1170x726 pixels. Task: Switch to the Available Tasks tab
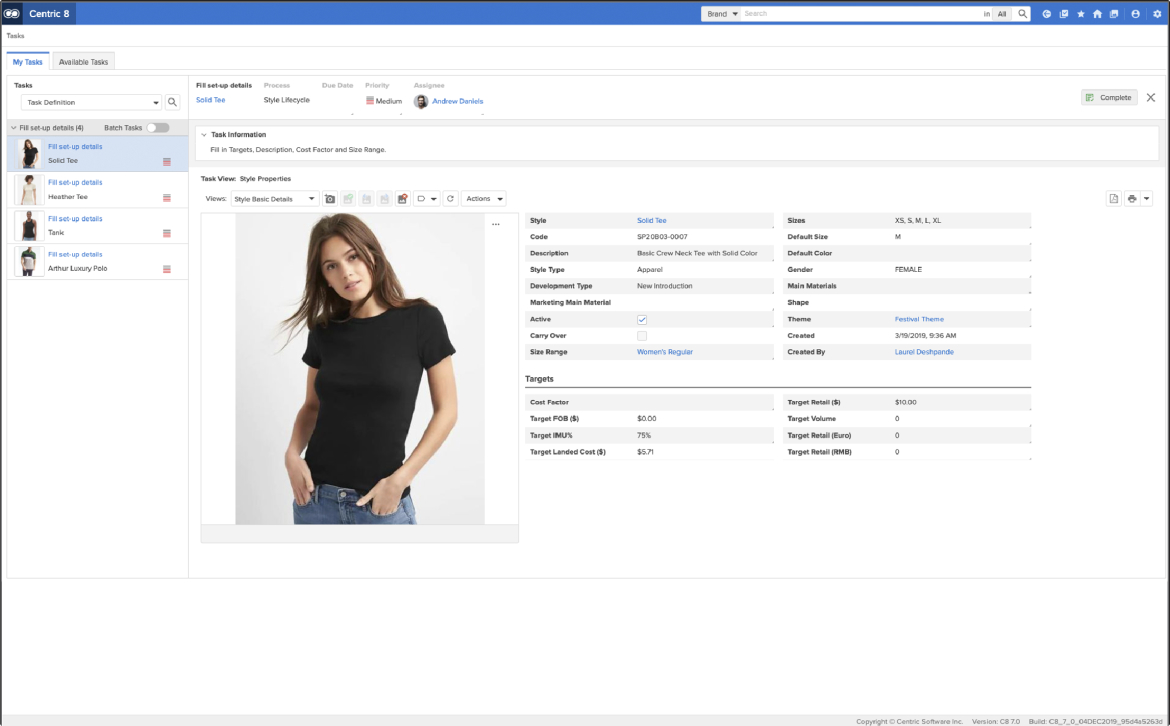(x=84, y=61)
